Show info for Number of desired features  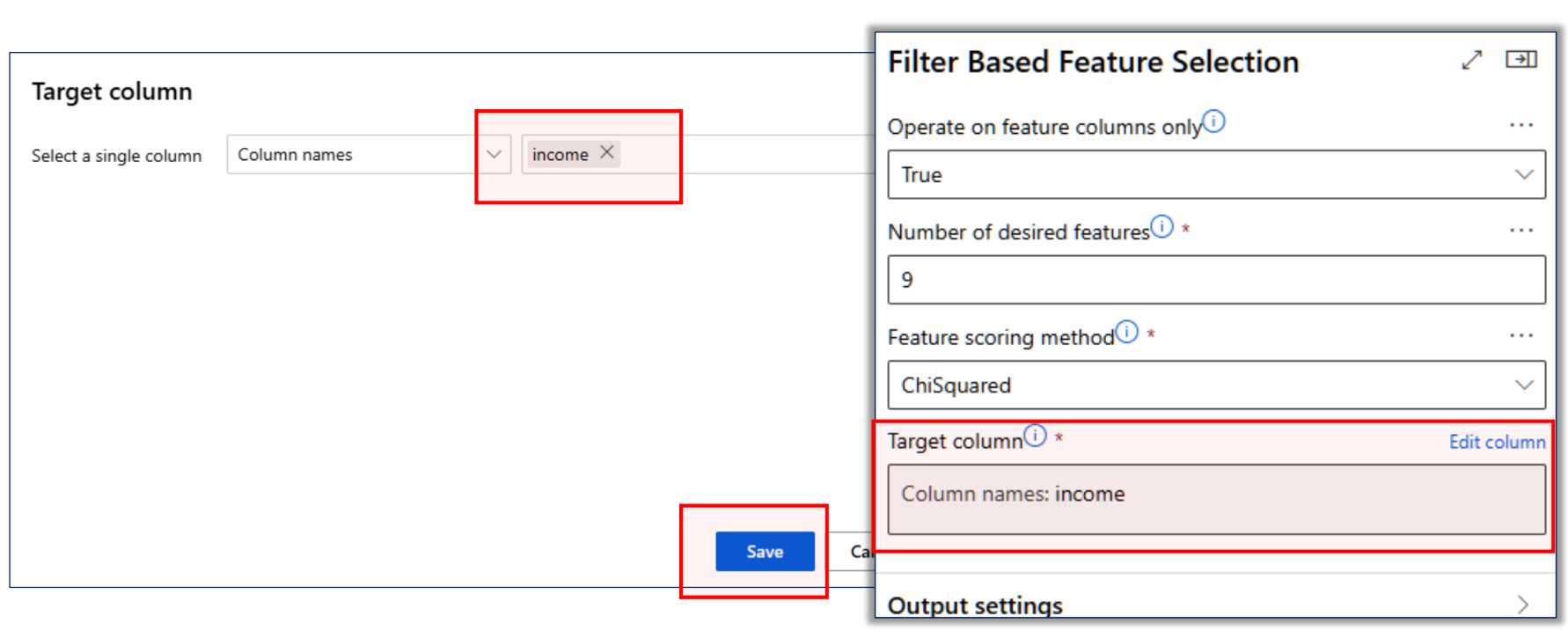click(1162, 227)
